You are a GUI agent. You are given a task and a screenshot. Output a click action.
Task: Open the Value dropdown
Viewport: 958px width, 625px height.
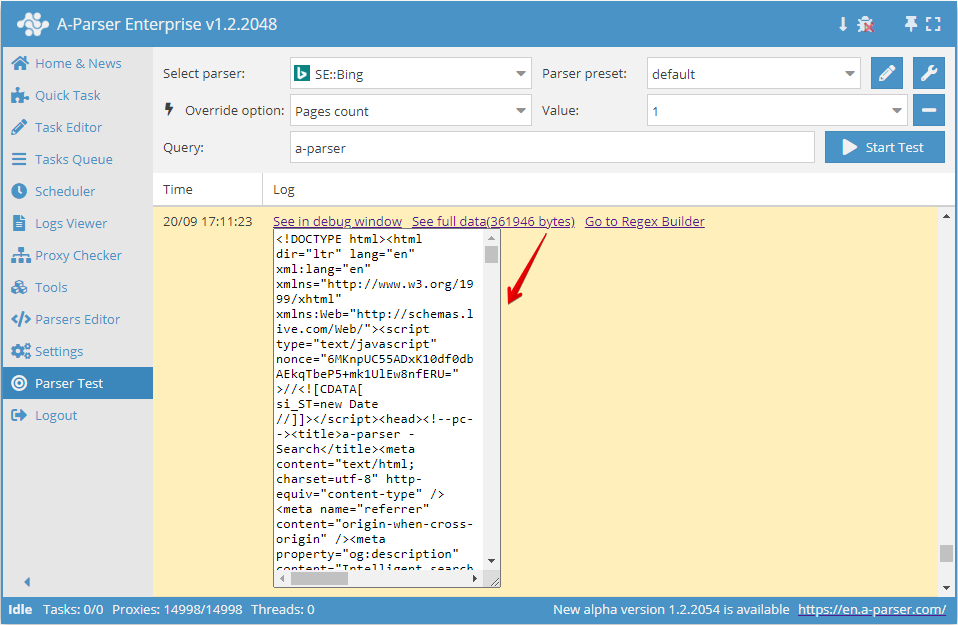(777, 111)
